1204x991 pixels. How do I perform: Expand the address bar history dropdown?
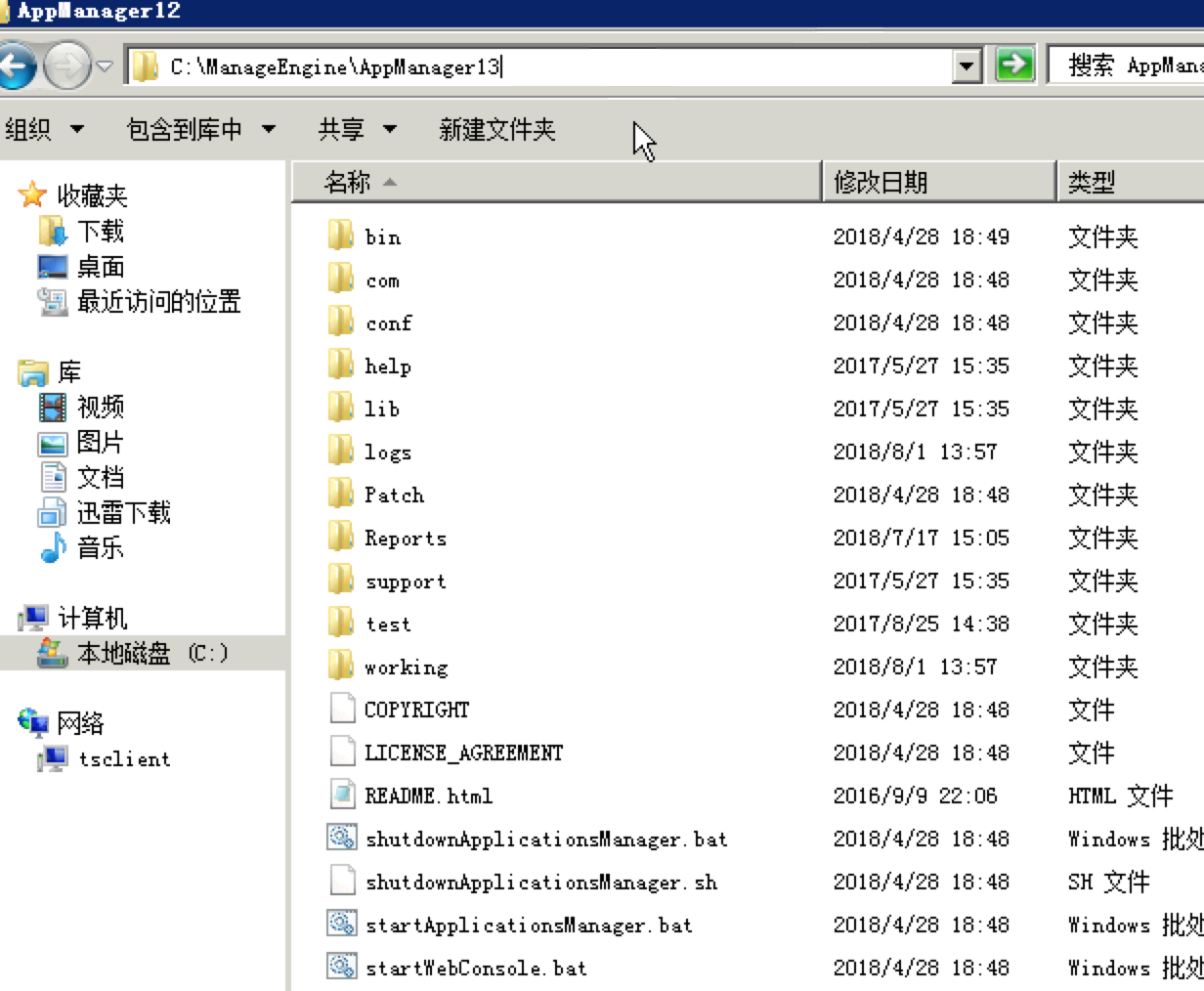tap(967, 66)
